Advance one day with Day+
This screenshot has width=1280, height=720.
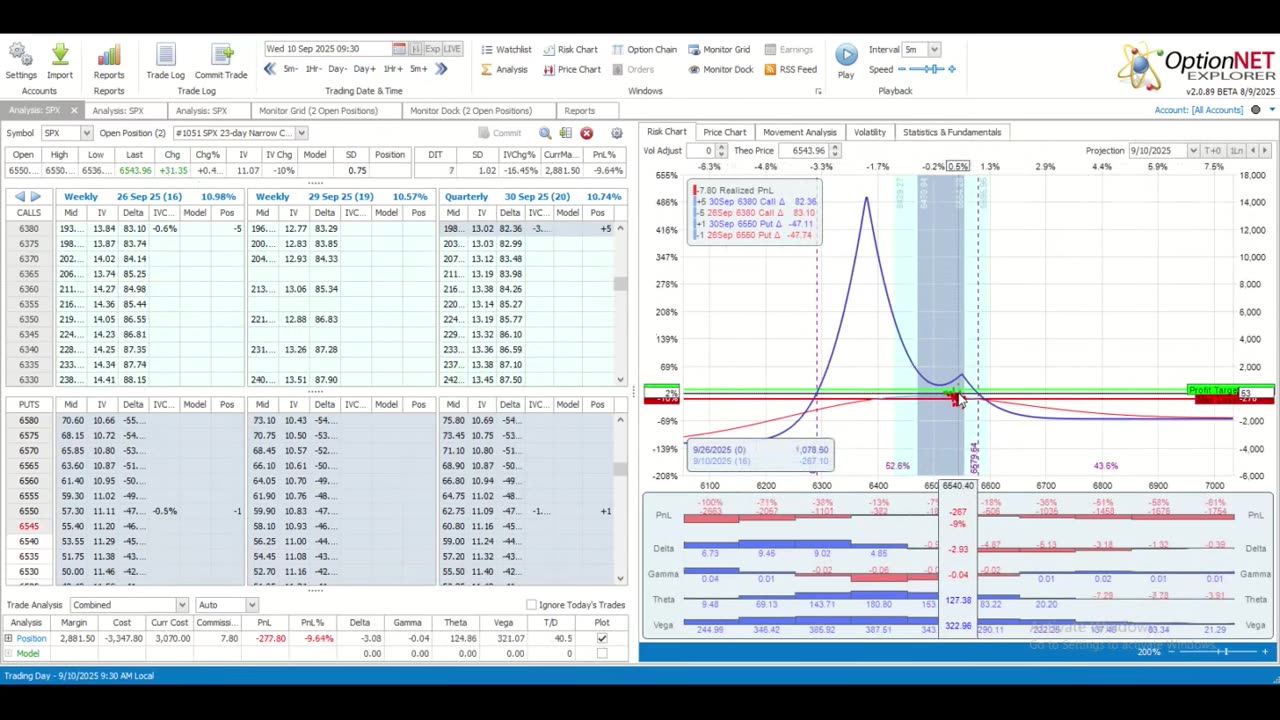pos(364,69)
